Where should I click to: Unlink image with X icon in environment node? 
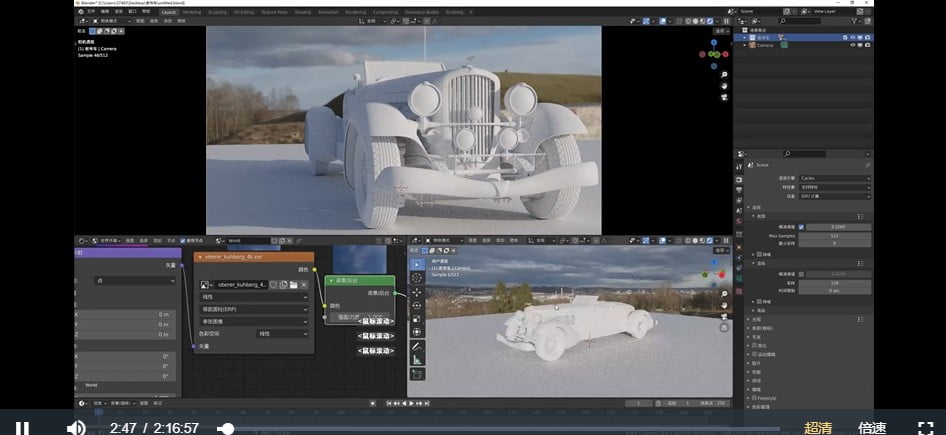pyautogui.click(x=304, y=285)
